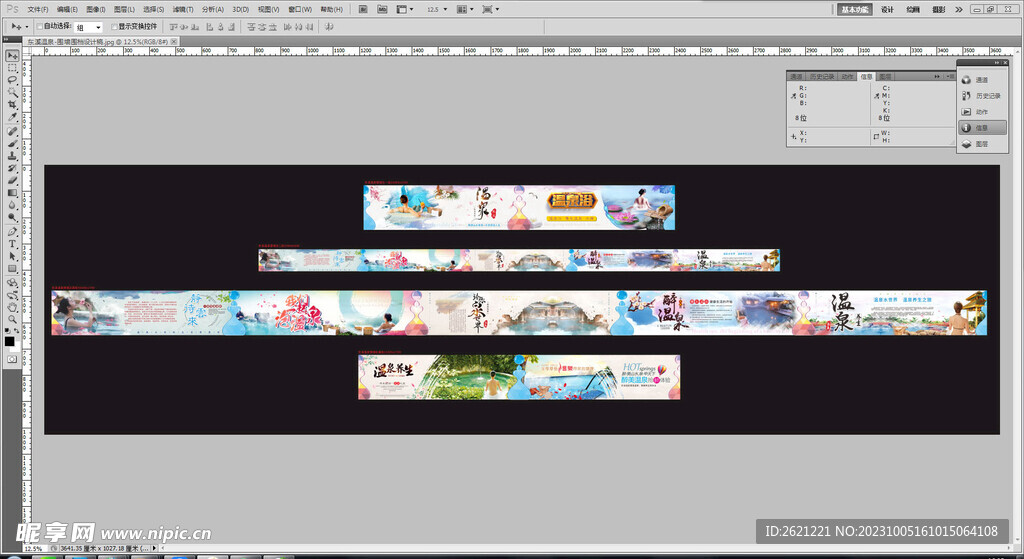The width and height of the screenshot is (1024, 559).
Task: Expand more workspaces with the >> chevron
Action: pyautogui.click(x=959, y=9)
